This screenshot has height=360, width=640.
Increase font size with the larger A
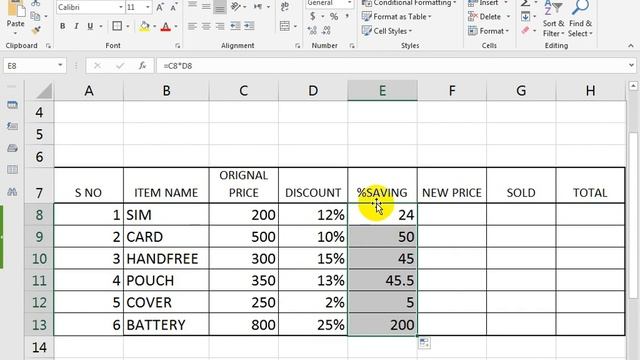160,7
